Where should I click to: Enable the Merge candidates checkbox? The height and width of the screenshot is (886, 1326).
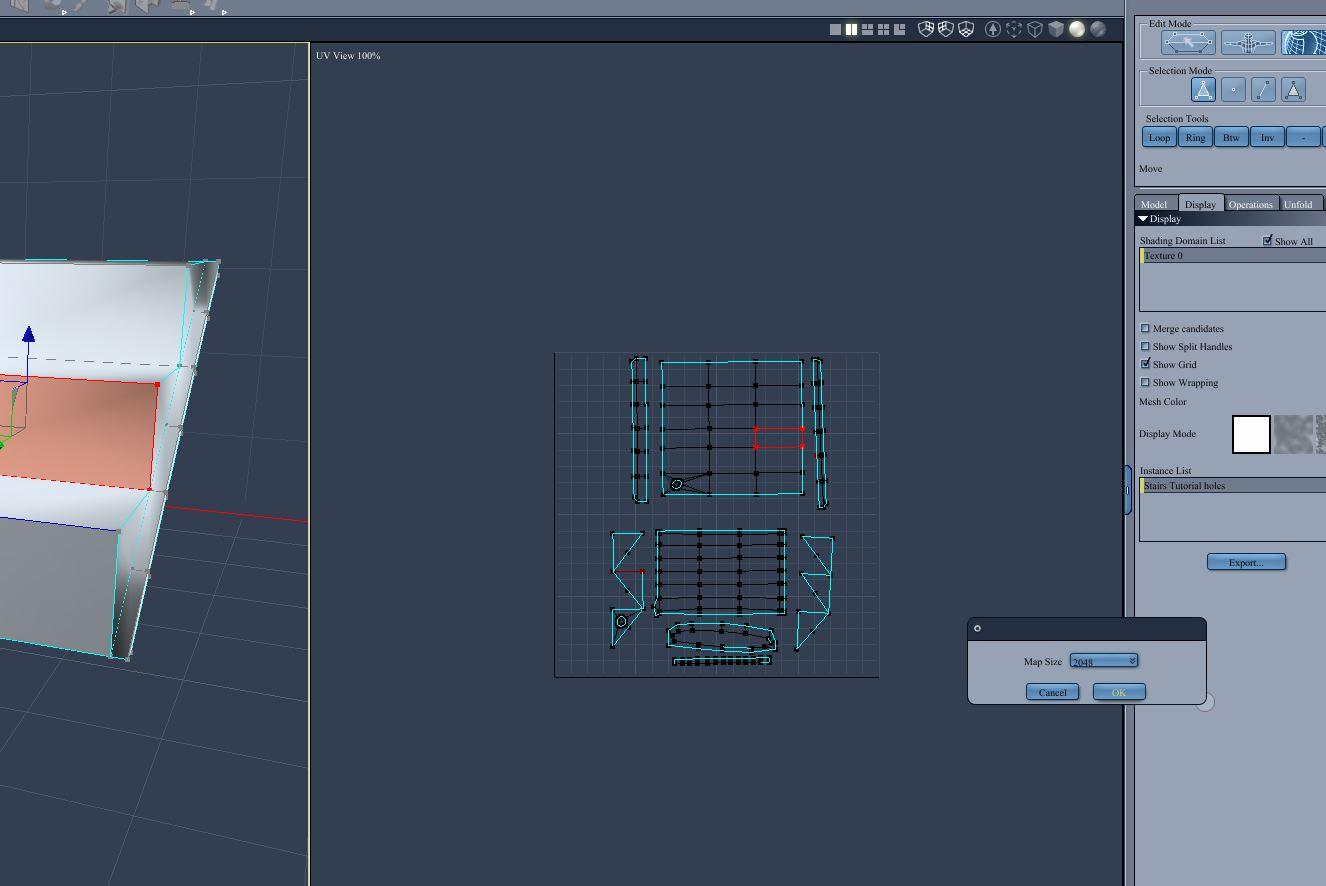(x=1146, y=328)
